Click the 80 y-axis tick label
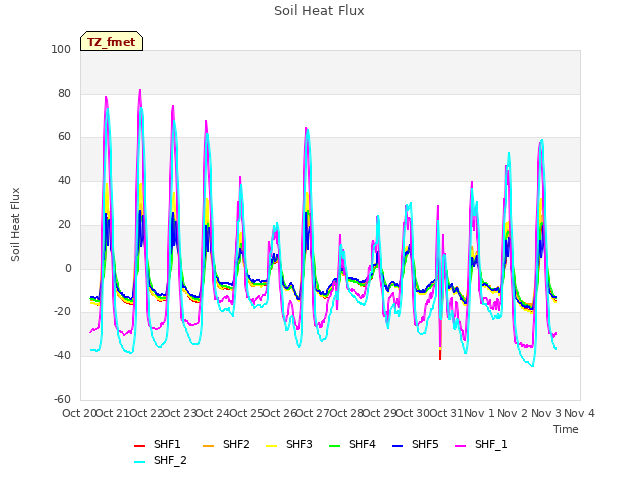This screenshot has height=480, width=640. (64, 93)
